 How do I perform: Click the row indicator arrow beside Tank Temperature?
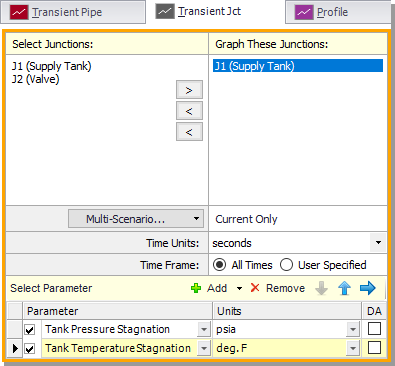[15, 348]
